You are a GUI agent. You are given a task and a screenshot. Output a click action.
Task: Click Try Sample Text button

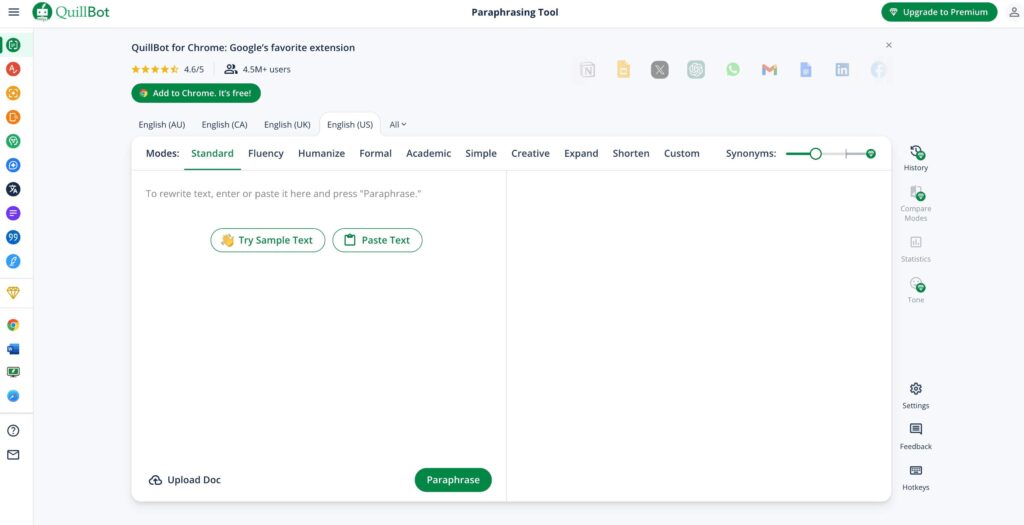268,240
